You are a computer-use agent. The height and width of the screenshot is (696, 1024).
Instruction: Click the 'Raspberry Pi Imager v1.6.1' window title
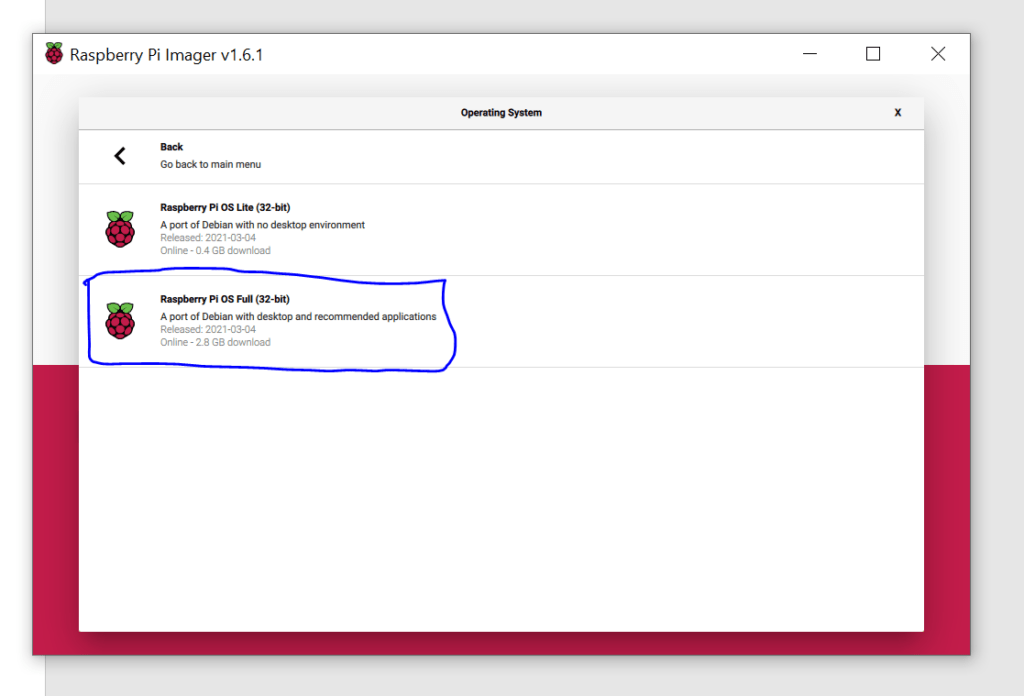pyautogui.click(x=167, y=55)
